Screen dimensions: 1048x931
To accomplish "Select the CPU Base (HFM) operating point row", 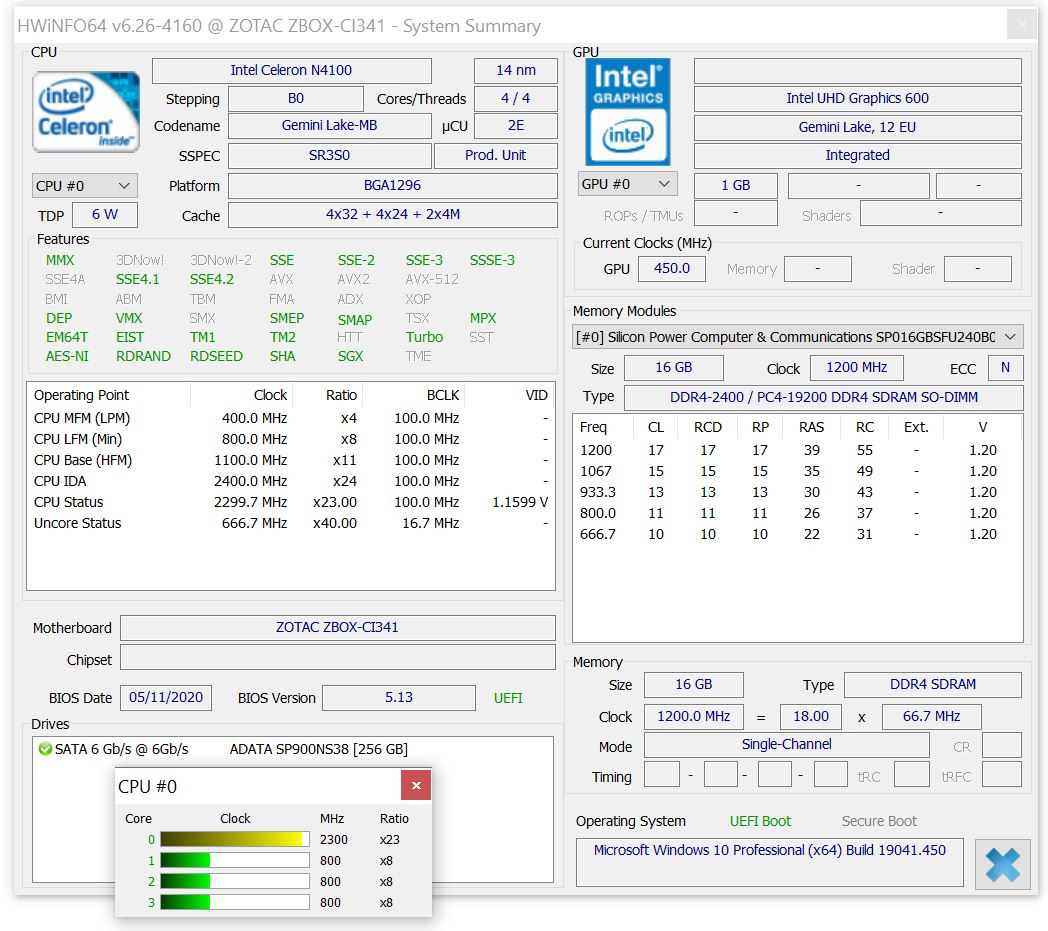I will click(291, 460).
